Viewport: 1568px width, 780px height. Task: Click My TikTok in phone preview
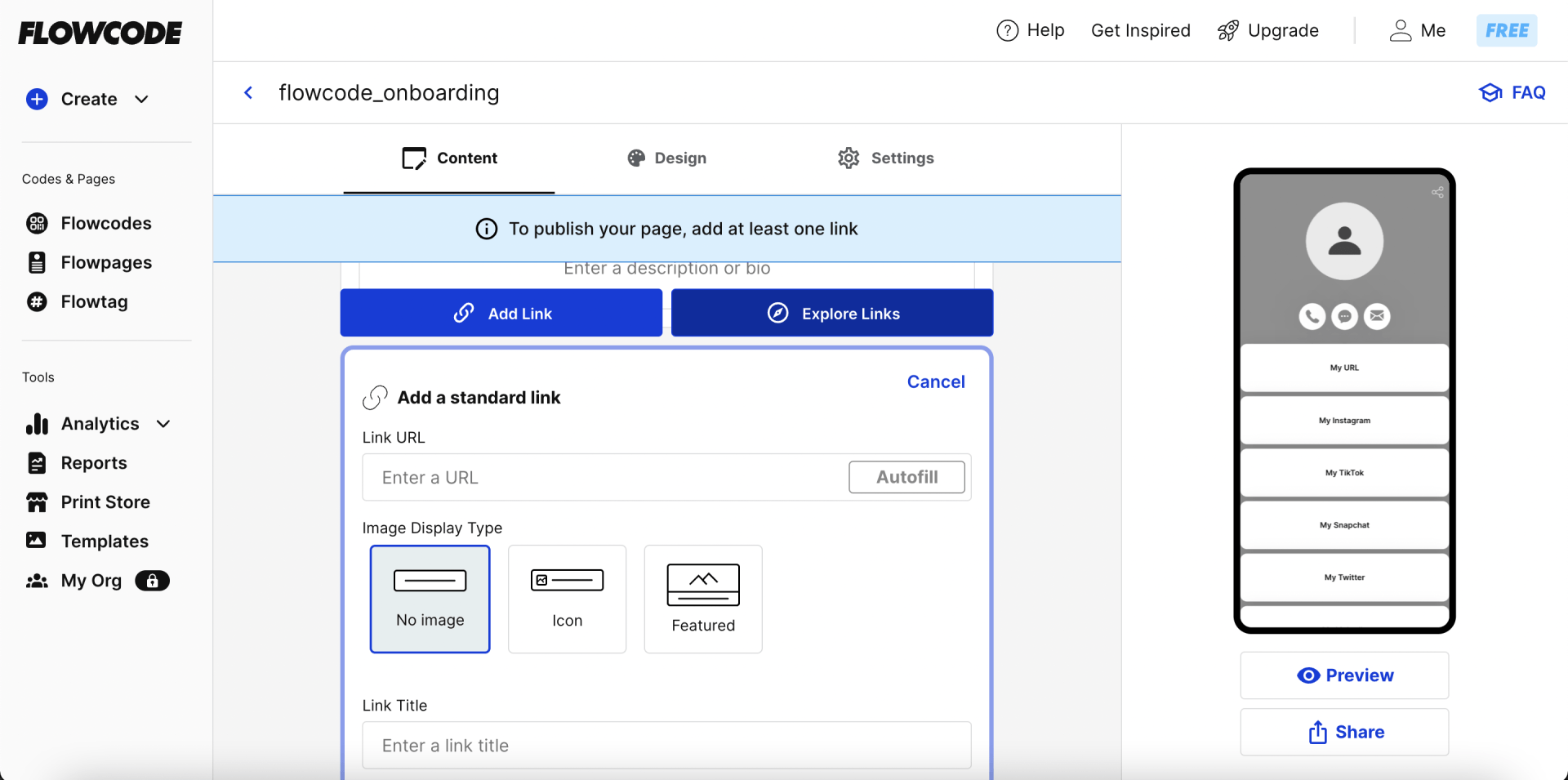1344,473
